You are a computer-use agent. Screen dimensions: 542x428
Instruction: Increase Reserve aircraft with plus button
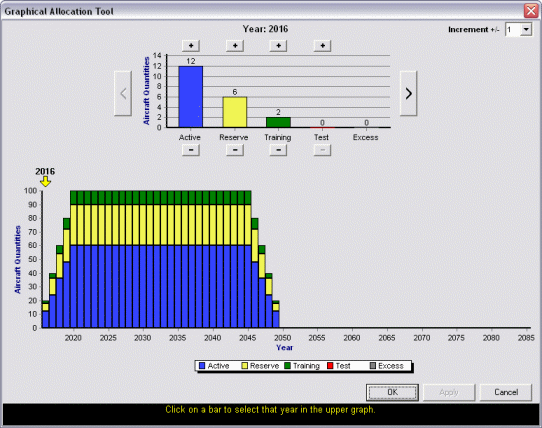click(x=235, y=46)
